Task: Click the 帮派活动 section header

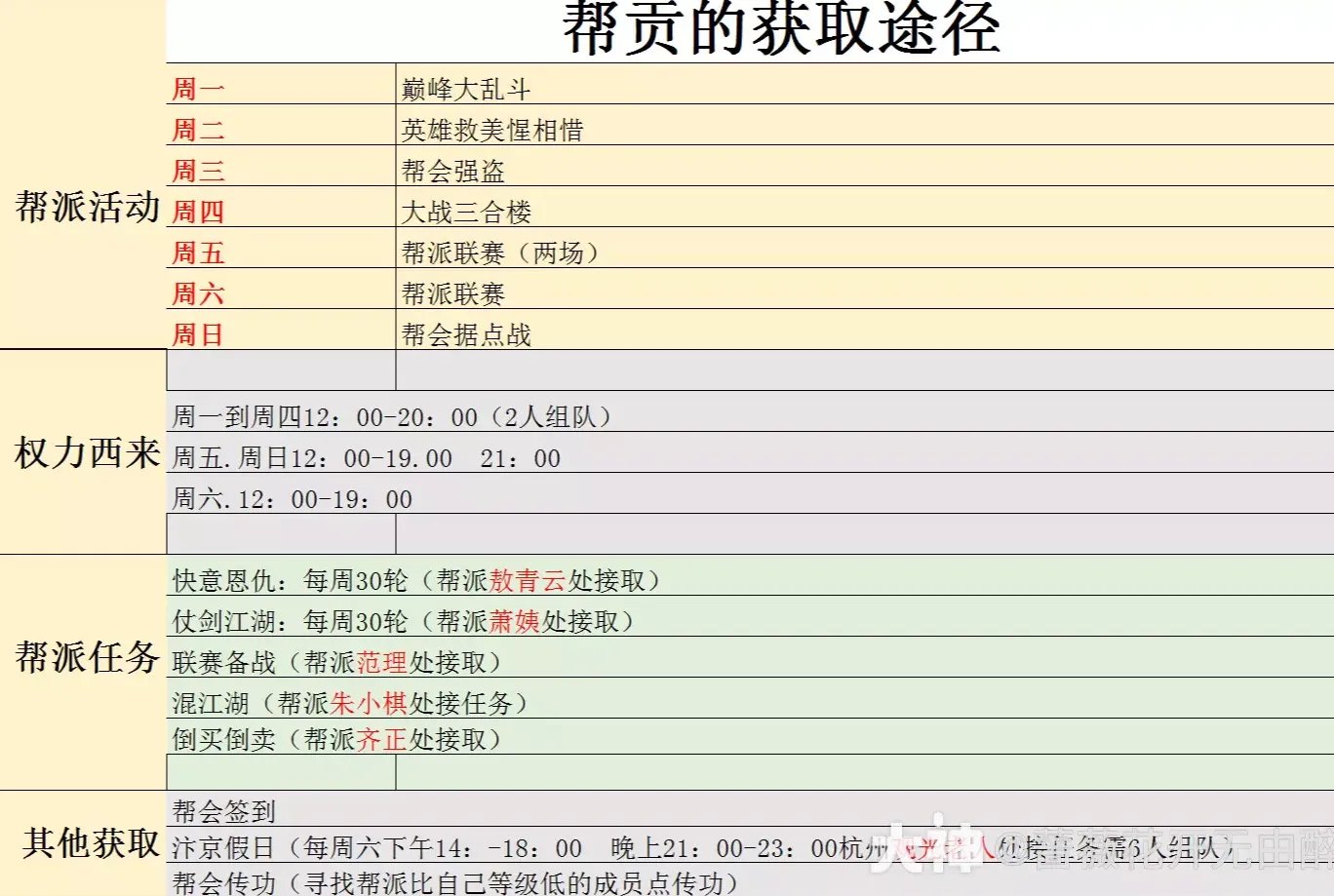Action: (83, 207)
